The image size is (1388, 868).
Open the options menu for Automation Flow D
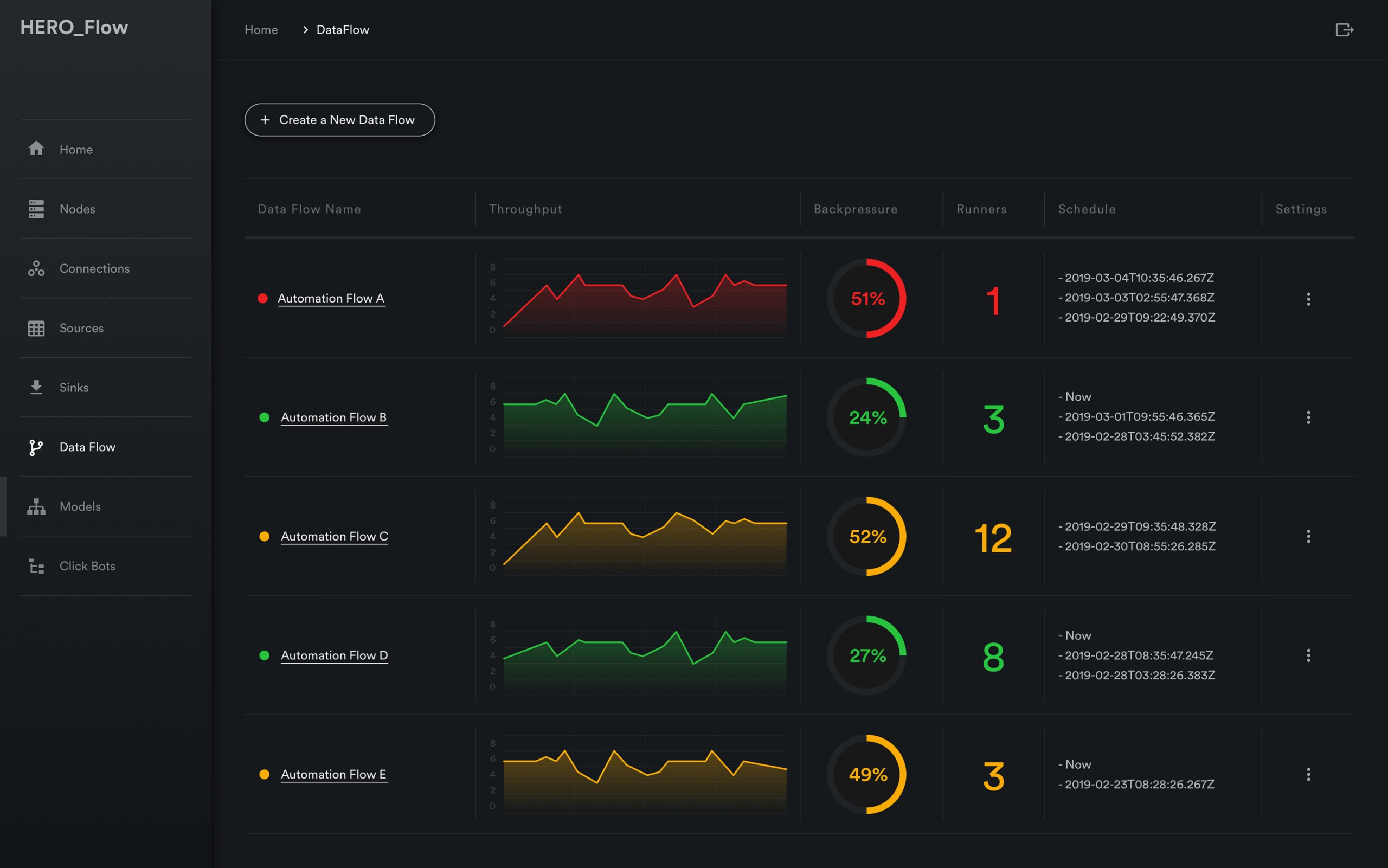click(1309, 654)
